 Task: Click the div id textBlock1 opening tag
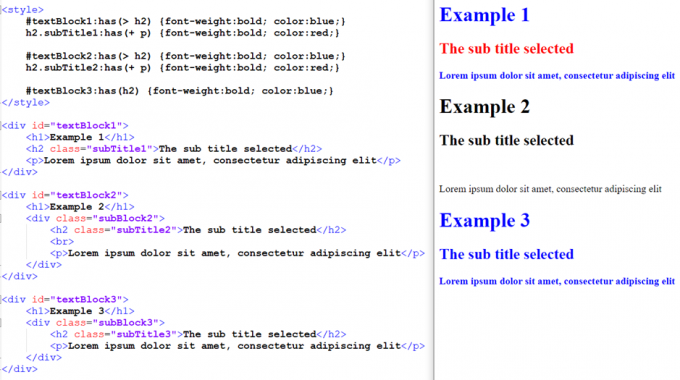[x=65, y=126]
